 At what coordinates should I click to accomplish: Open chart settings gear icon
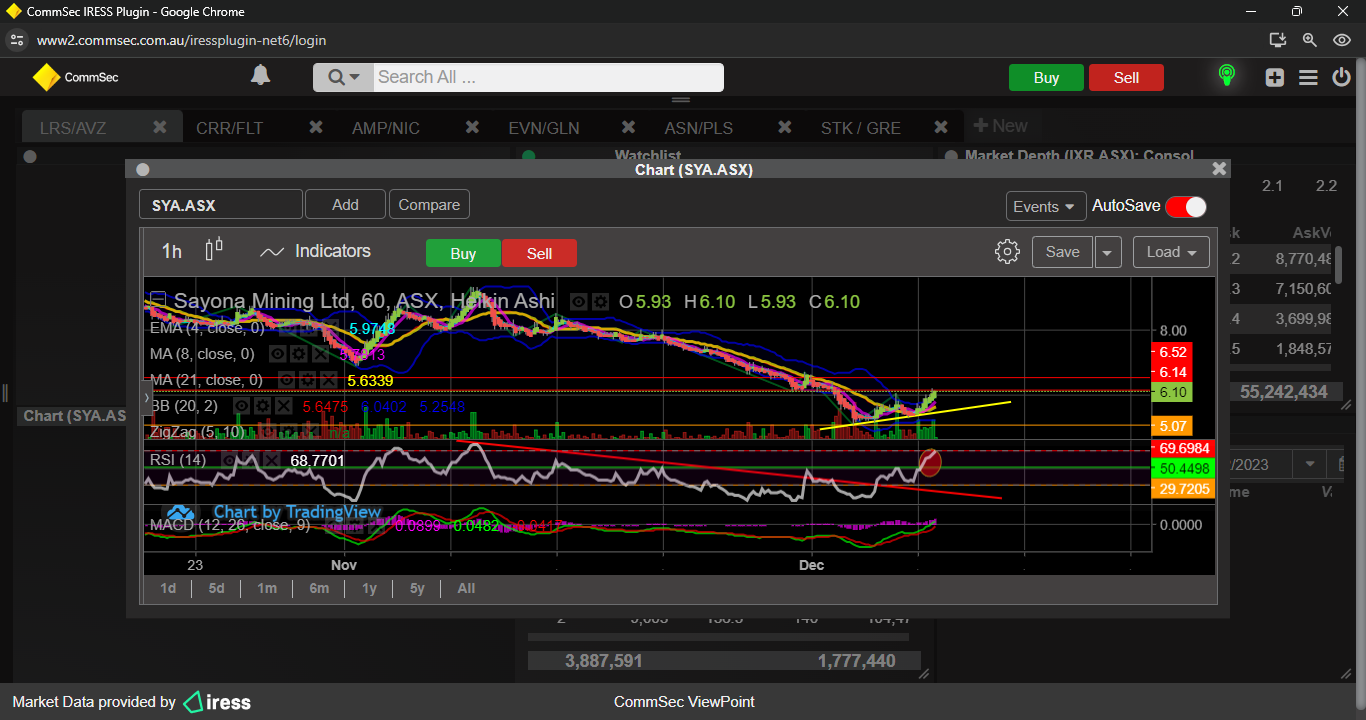pos(1007,252)
